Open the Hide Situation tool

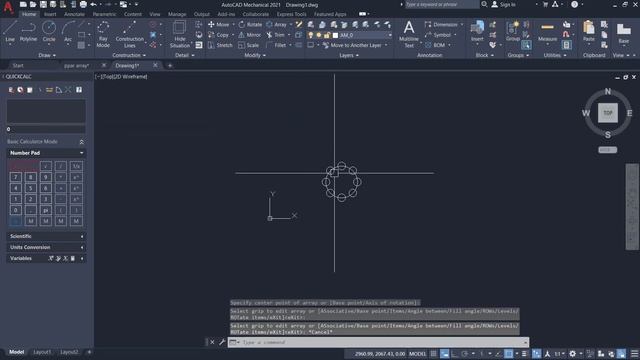point(180,34)
